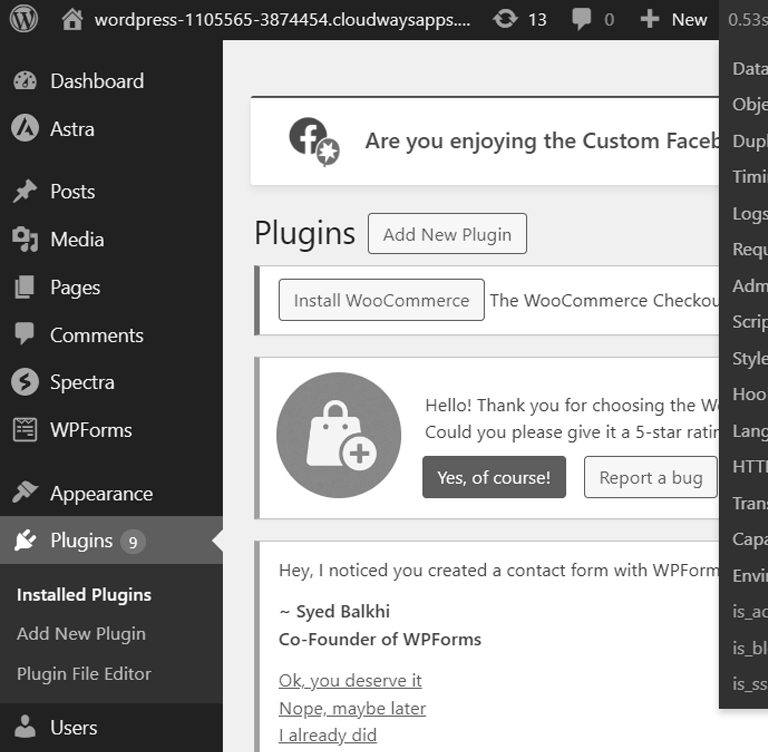The image size is (768, 752).
Task: Click the Ok, you deserve it link
Action: coord(350,680)
